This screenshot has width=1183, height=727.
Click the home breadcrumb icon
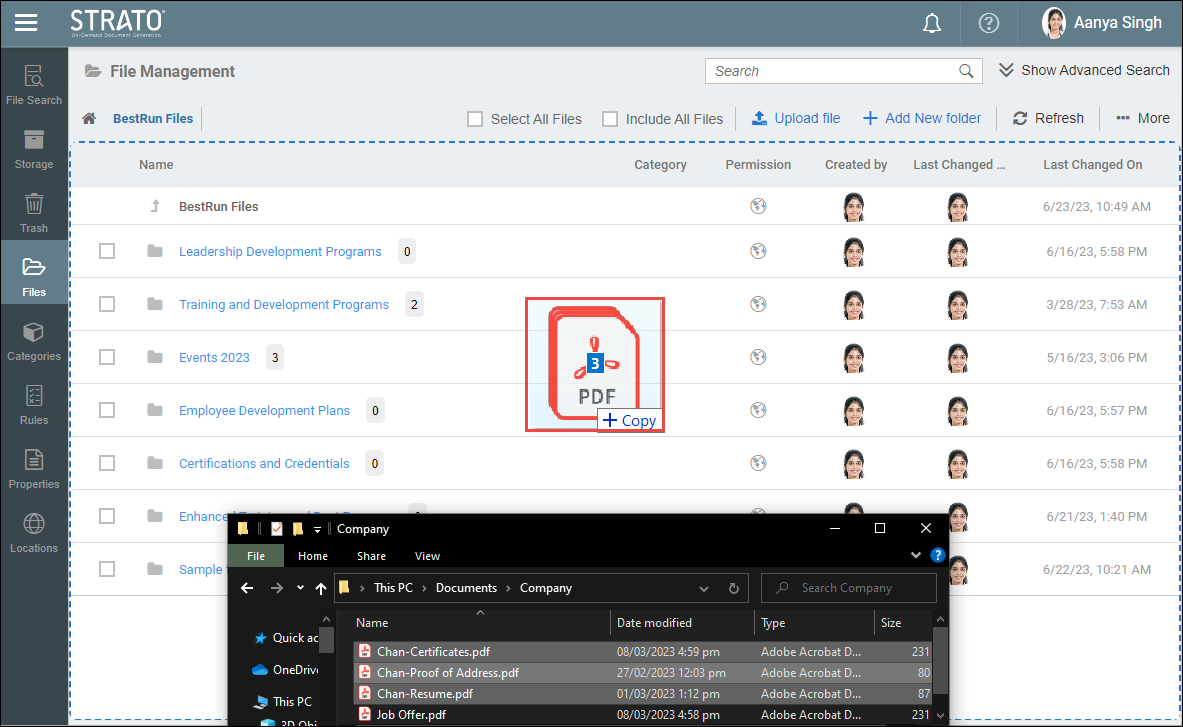(x=89, y=119)
